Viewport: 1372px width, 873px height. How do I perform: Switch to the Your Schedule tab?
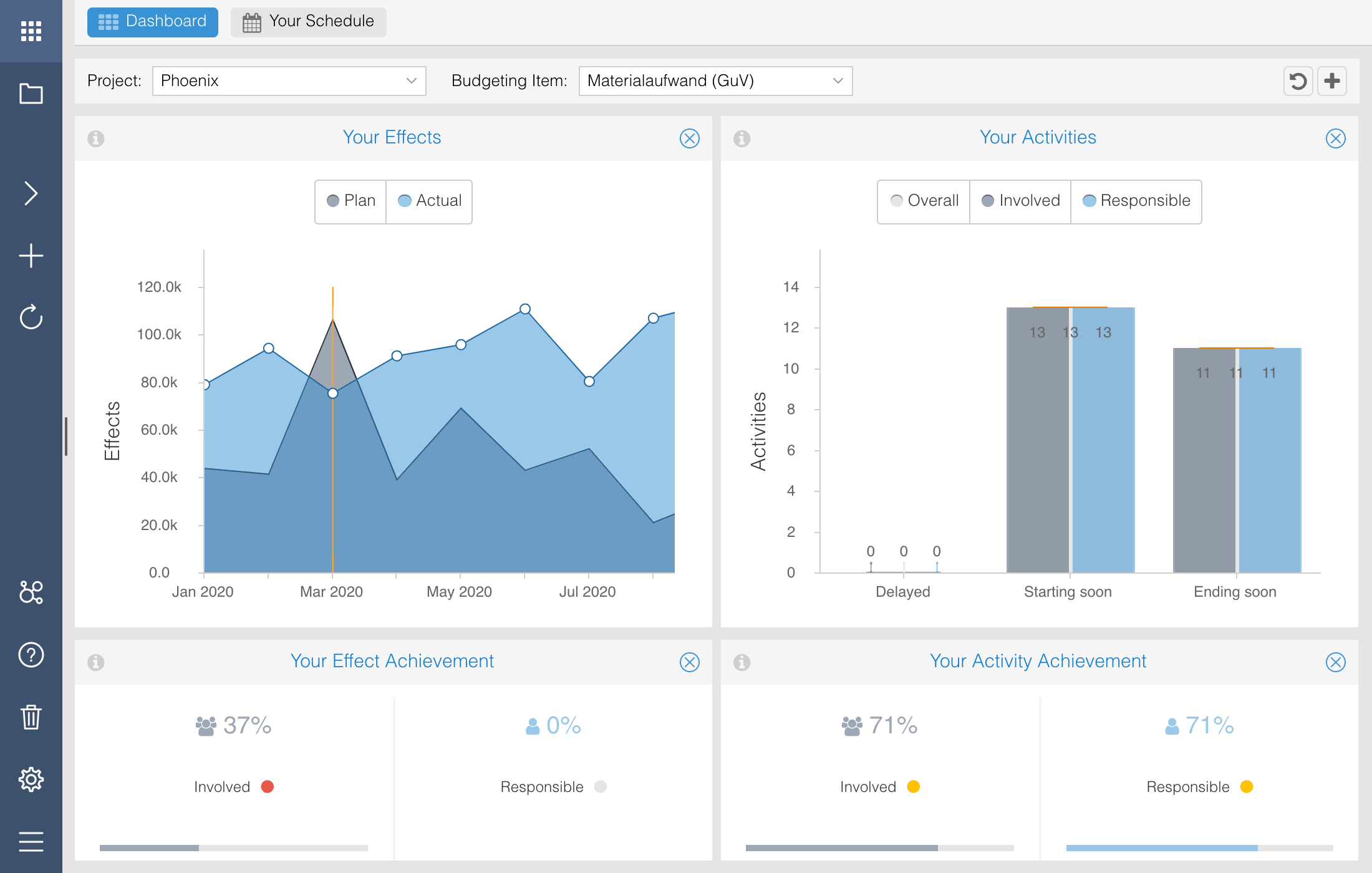click(309, 22)
